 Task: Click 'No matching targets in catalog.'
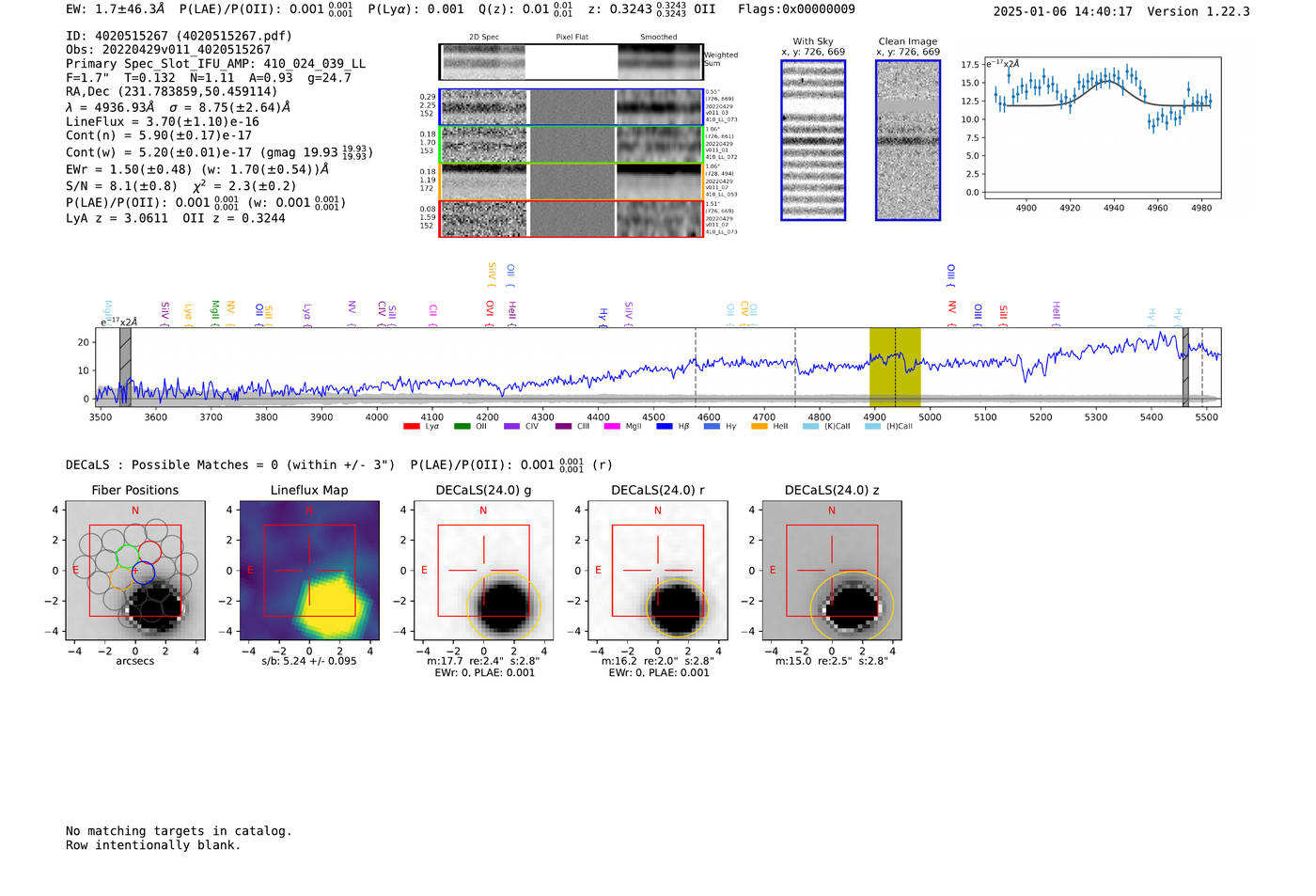pos(179,831)
